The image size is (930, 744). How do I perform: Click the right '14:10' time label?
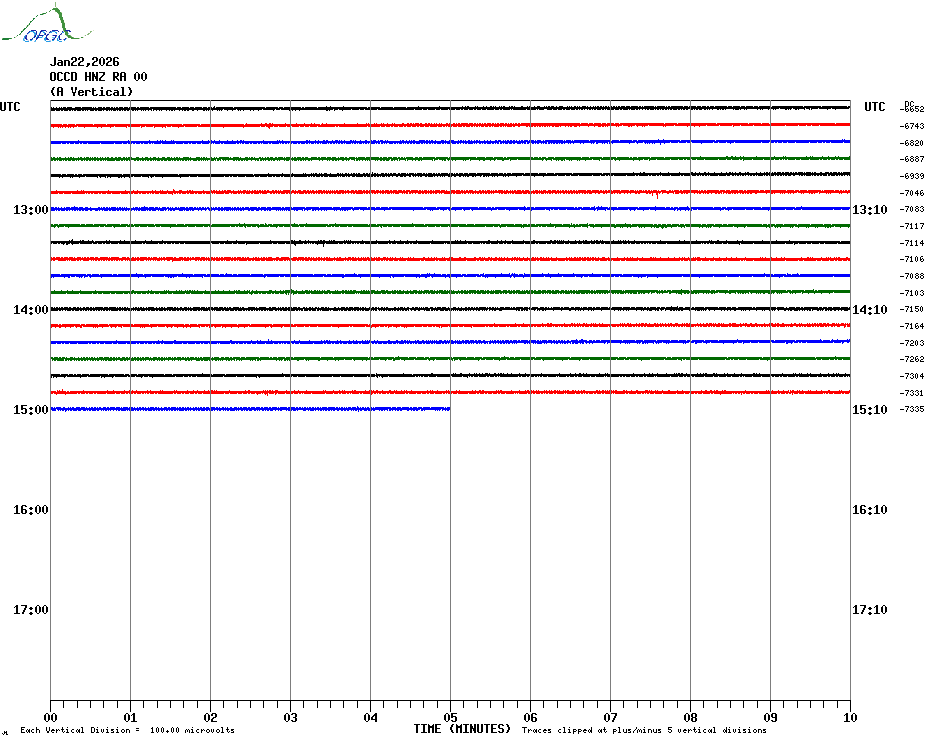(870, 310)
